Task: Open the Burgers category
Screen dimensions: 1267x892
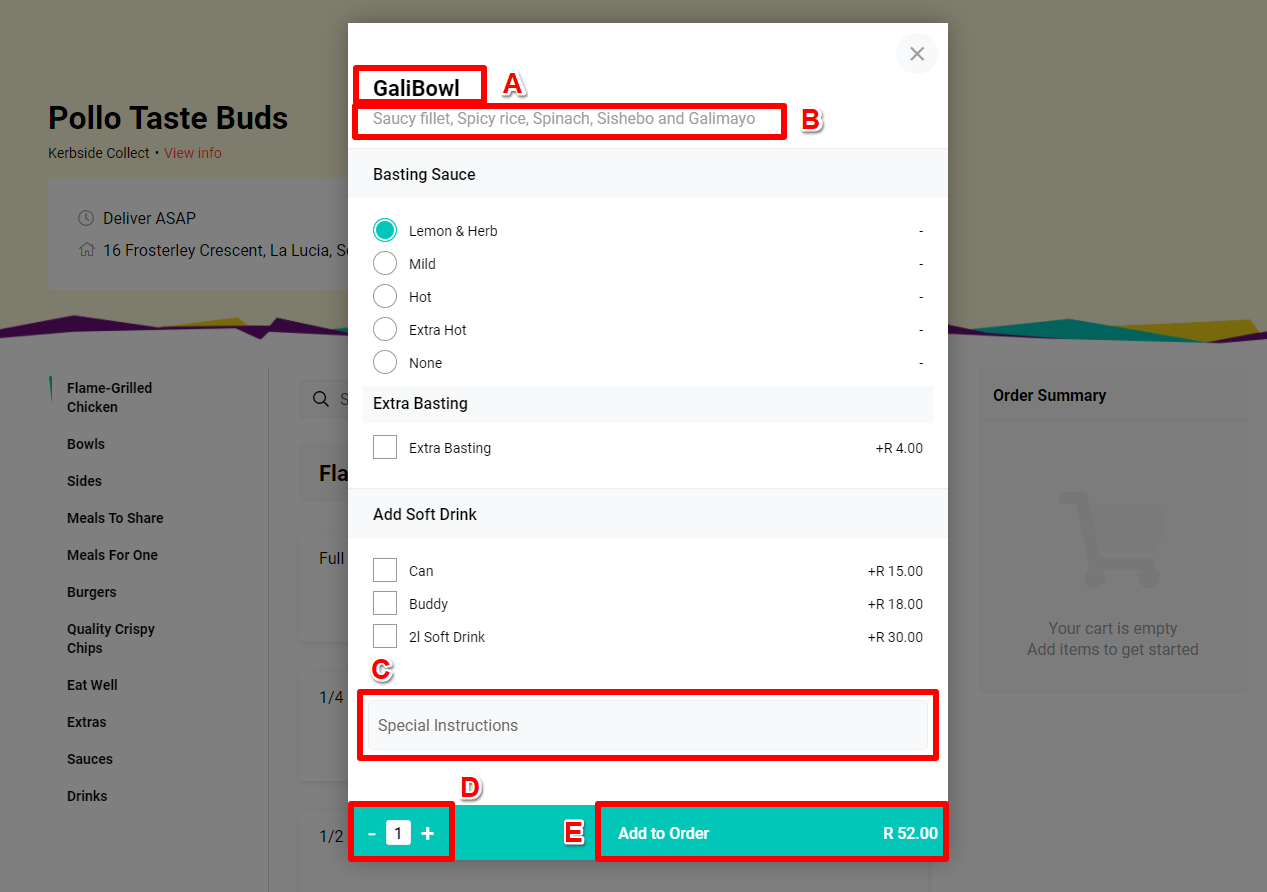Action: 92,592
